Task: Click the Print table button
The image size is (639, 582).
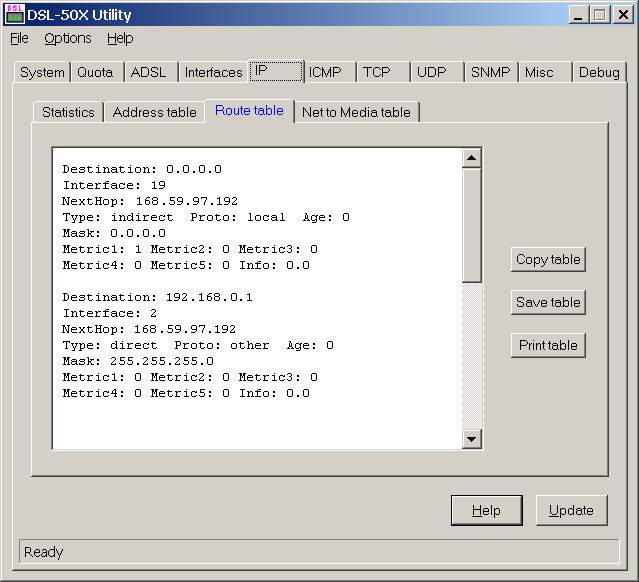Action: pyautogui.click(x=548, y=346)
